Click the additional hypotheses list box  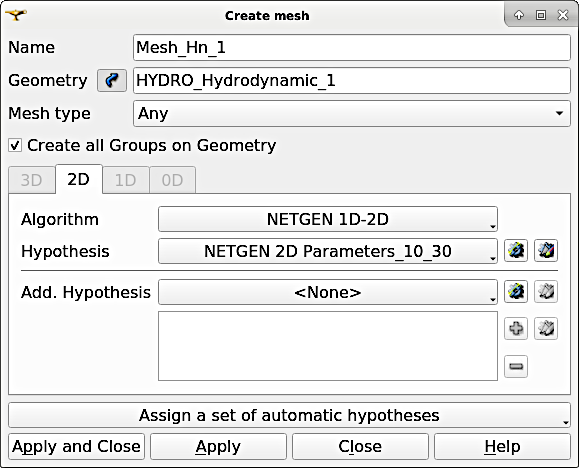click(x=328, y=346)
